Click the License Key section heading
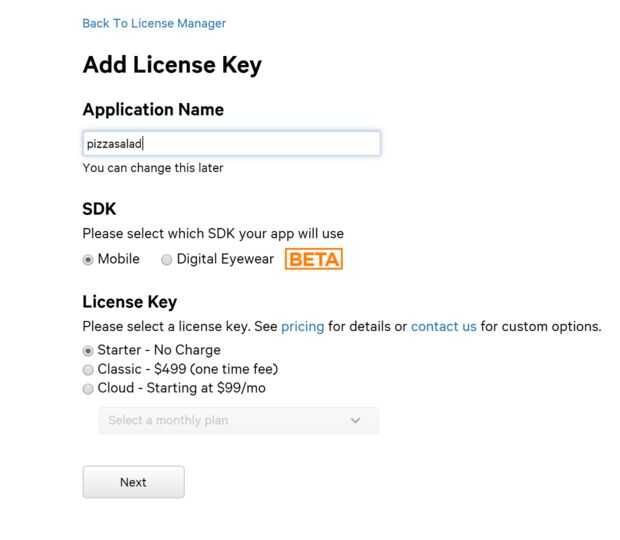This screenshot has width=620, height=540. [129, 302]
